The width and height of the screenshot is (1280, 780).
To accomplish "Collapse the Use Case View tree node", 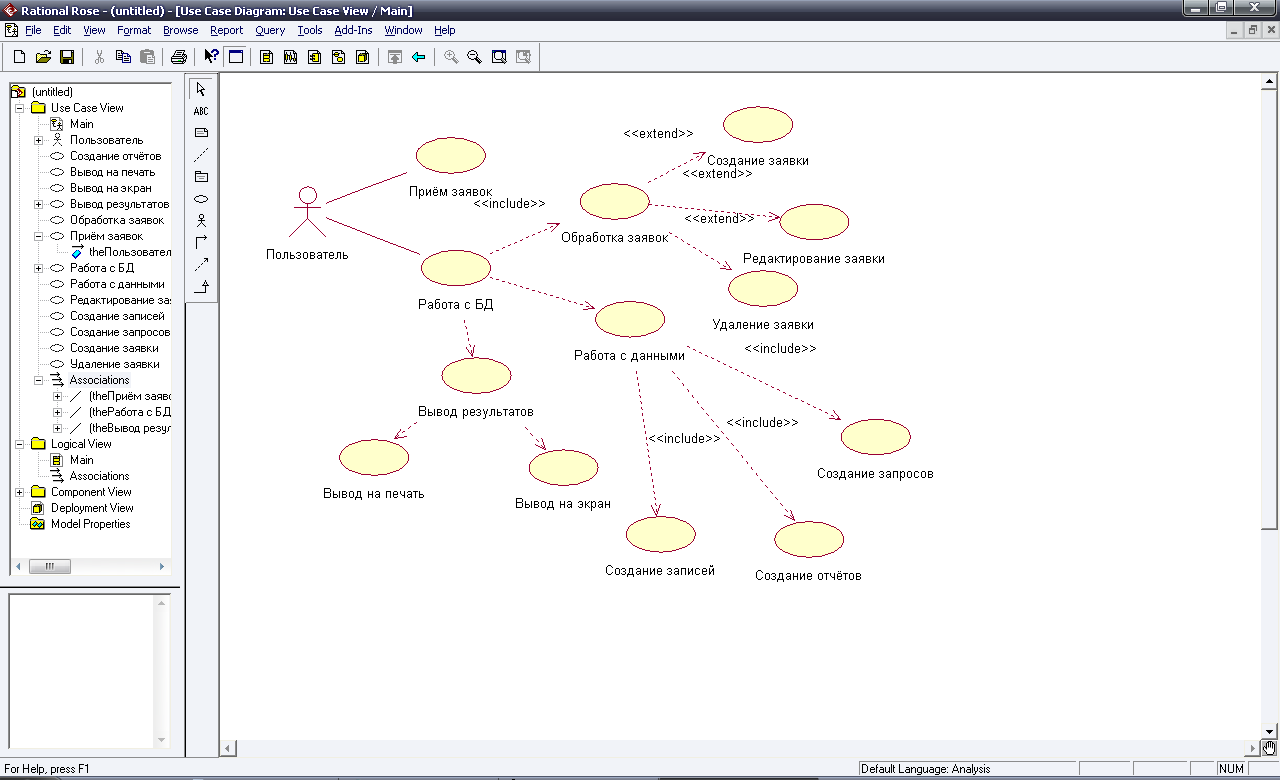I will tap(20, 108).
